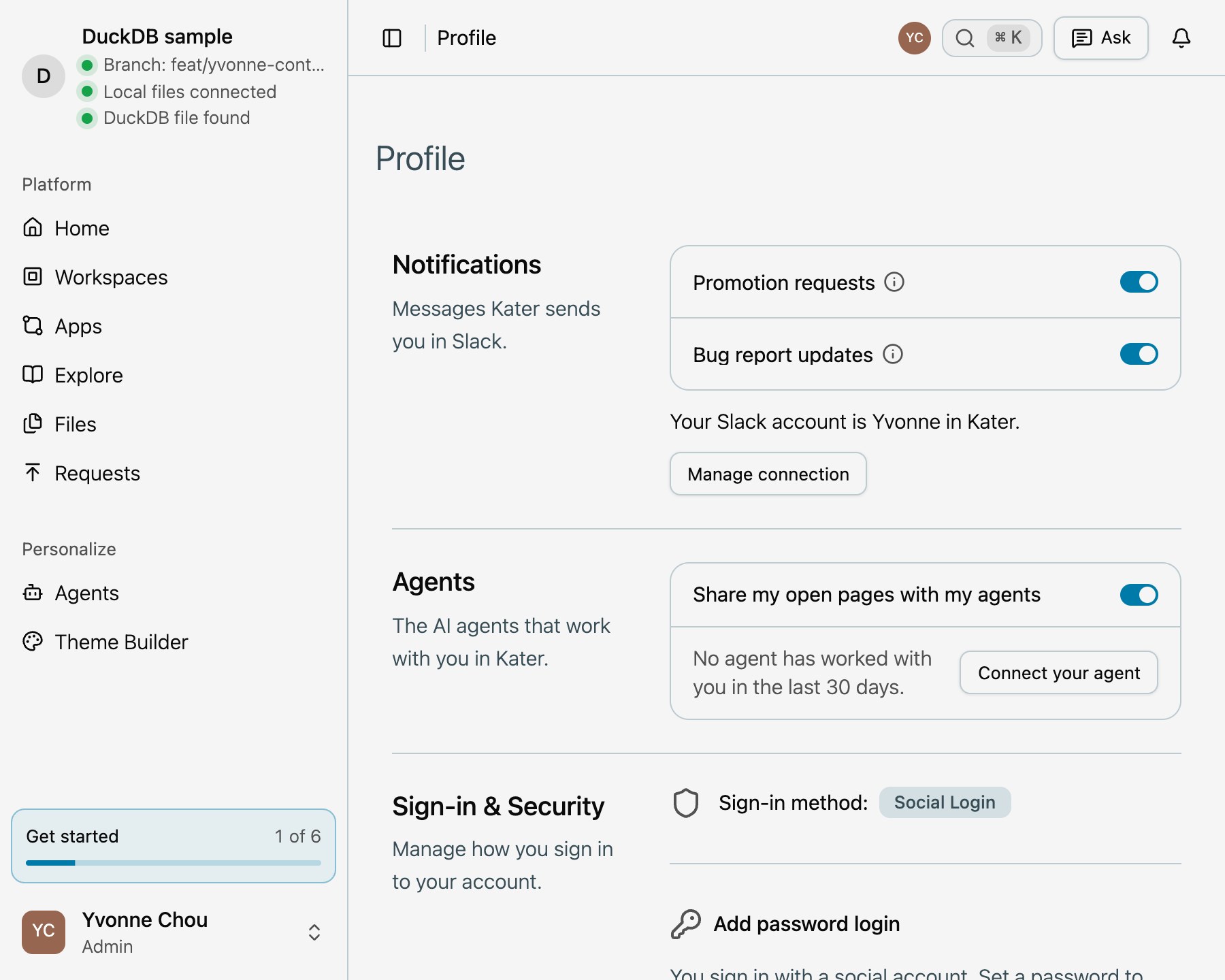Show info for Promotion requests
This screenshot has height=980, width=1225.
pyautogui.click(x=894, y=282)
